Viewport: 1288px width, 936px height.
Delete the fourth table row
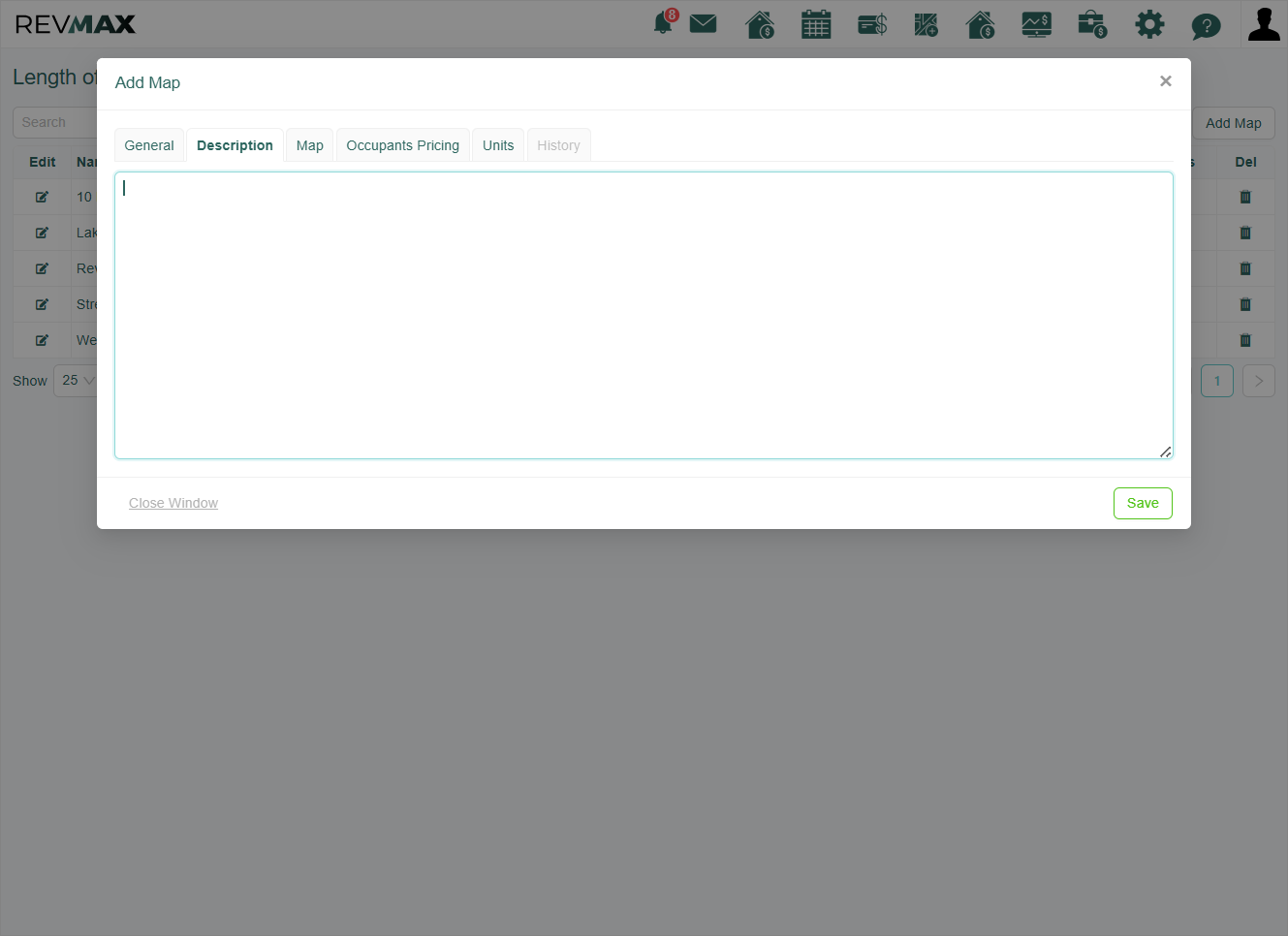pos(1245,304)
